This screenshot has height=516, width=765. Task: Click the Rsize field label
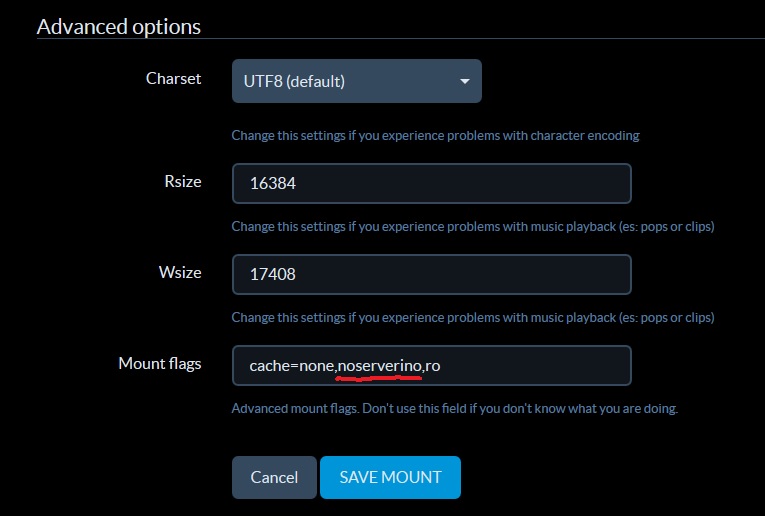[x=183, y=181]
